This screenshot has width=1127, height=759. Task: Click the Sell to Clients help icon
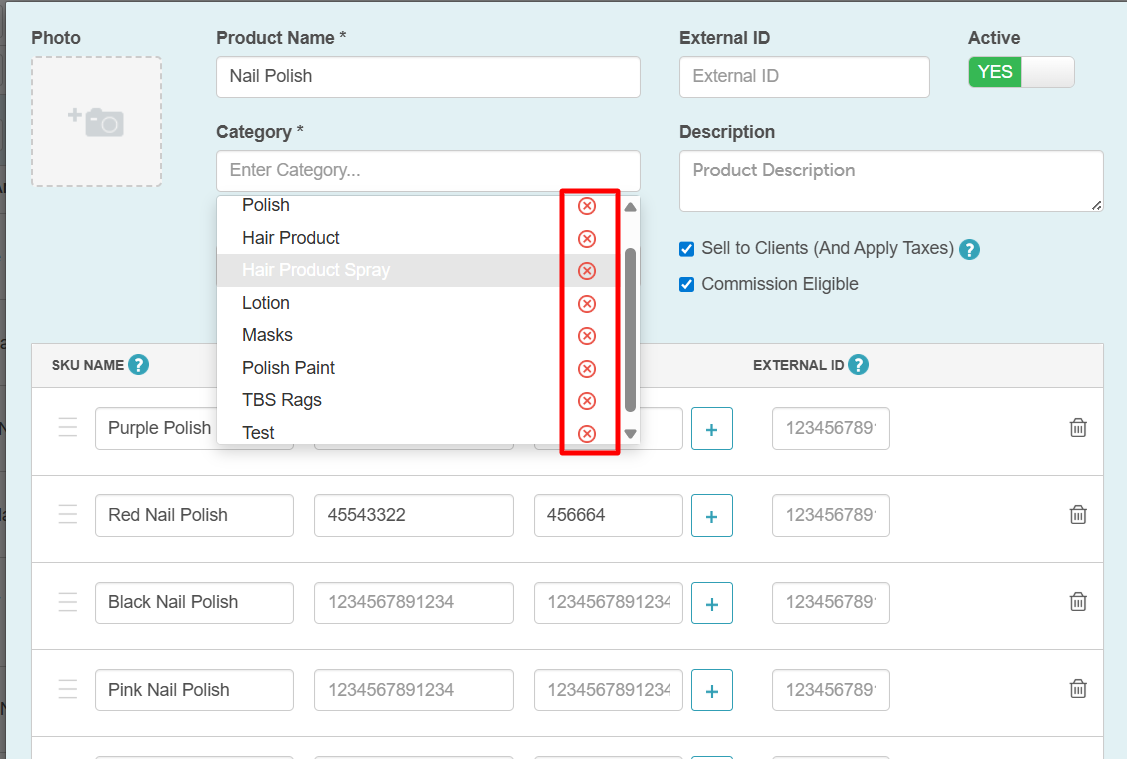pyautogui.click(x=970, y=249)
